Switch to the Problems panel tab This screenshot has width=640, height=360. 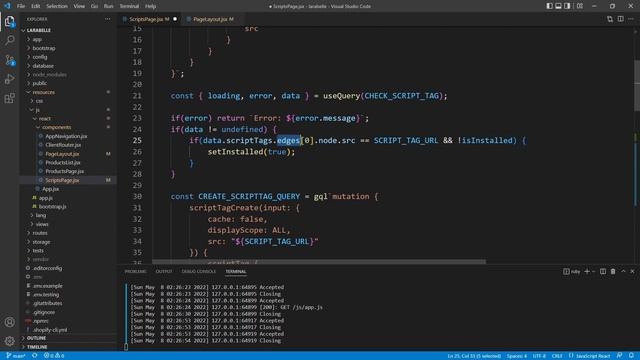click(x=135, y=271)
